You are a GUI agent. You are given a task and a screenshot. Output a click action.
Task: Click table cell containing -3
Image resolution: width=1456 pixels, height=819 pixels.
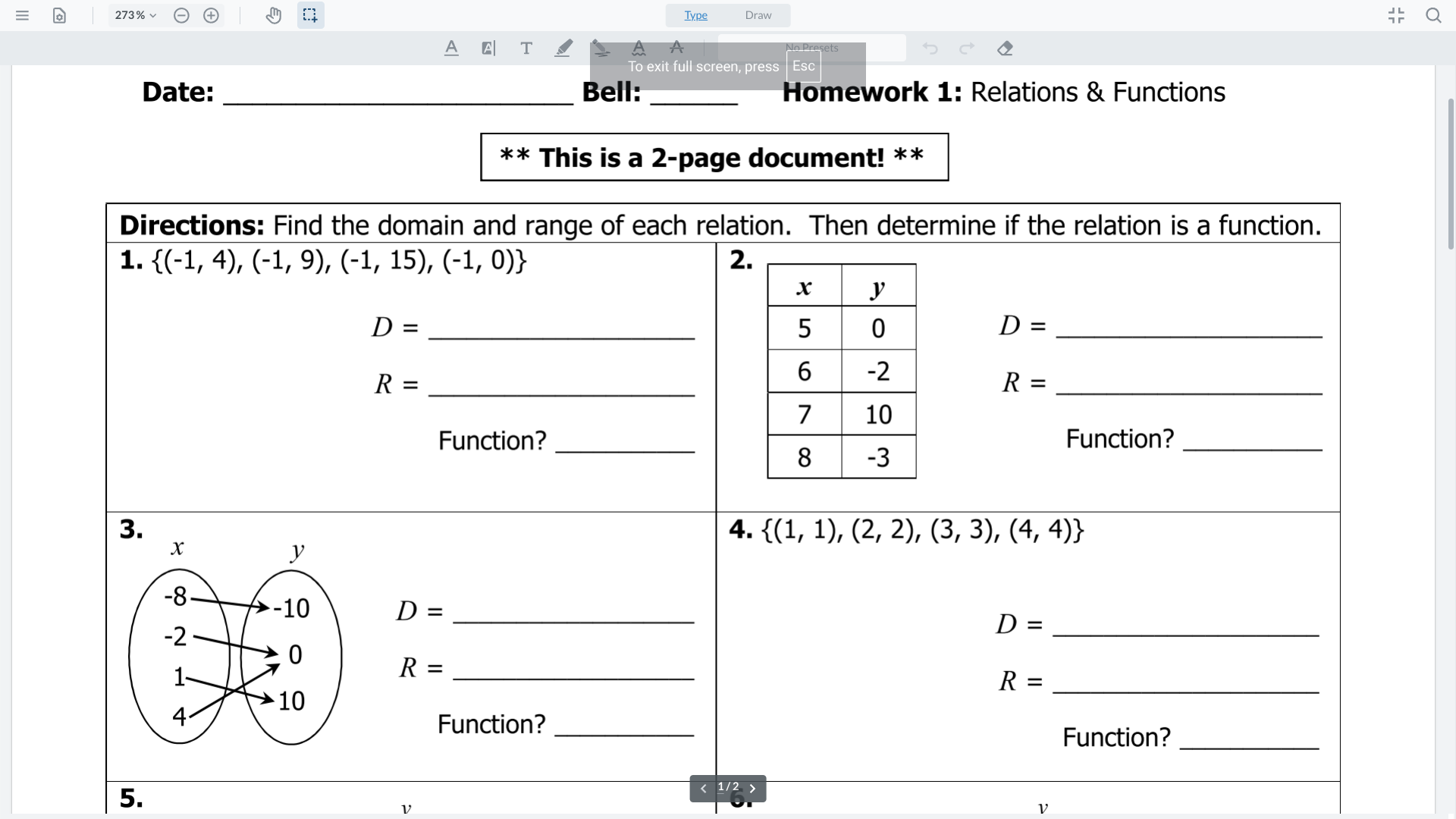879,457
